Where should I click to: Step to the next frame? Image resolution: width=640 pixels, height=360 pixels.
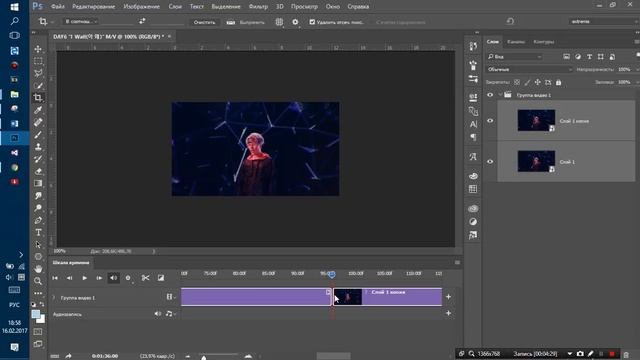click(x=99, y=278)
